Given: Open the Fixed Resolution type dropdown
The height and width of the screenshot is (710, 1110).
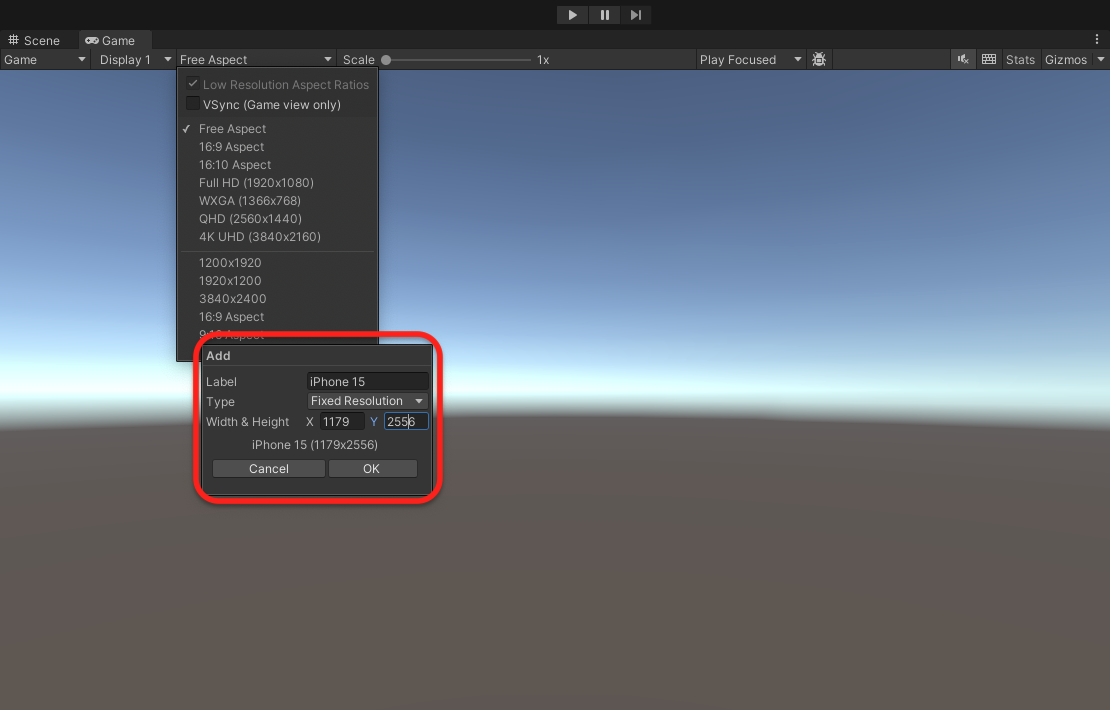Looking at the screenshot, I should [367, 401].
